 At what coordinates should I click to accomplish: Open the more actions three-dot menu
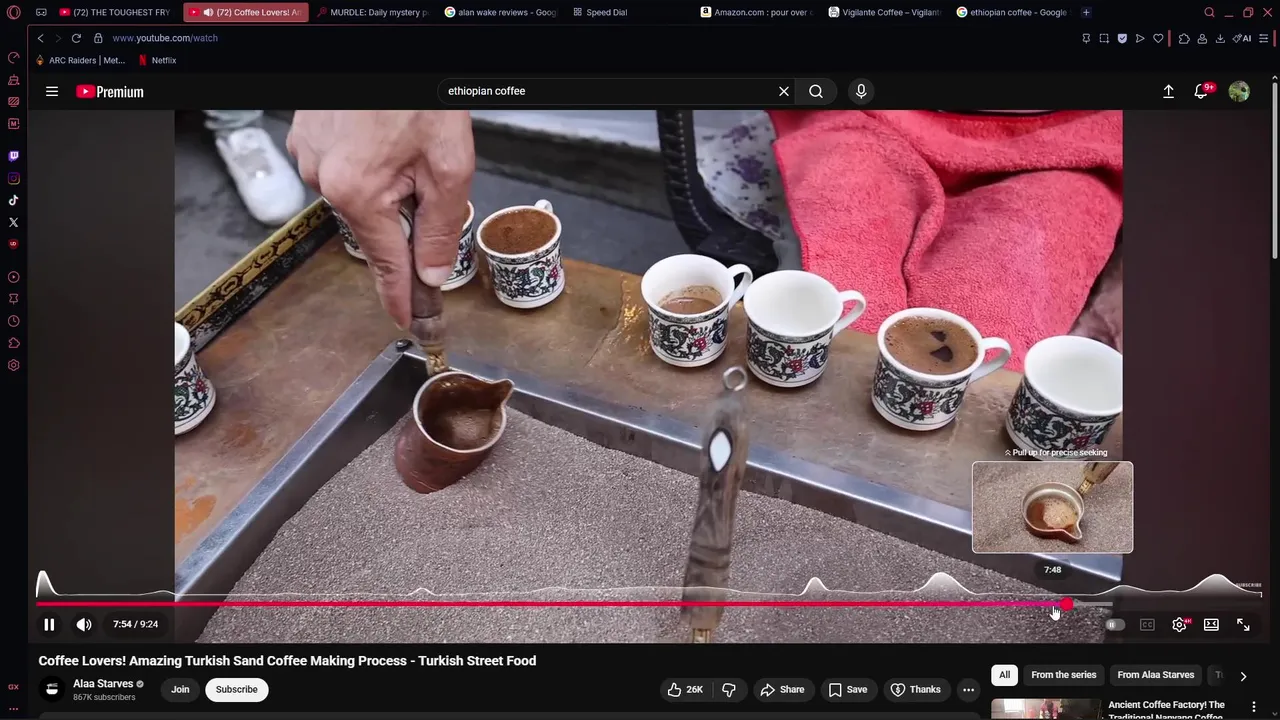pyautogui.click(x=968, y=689)
